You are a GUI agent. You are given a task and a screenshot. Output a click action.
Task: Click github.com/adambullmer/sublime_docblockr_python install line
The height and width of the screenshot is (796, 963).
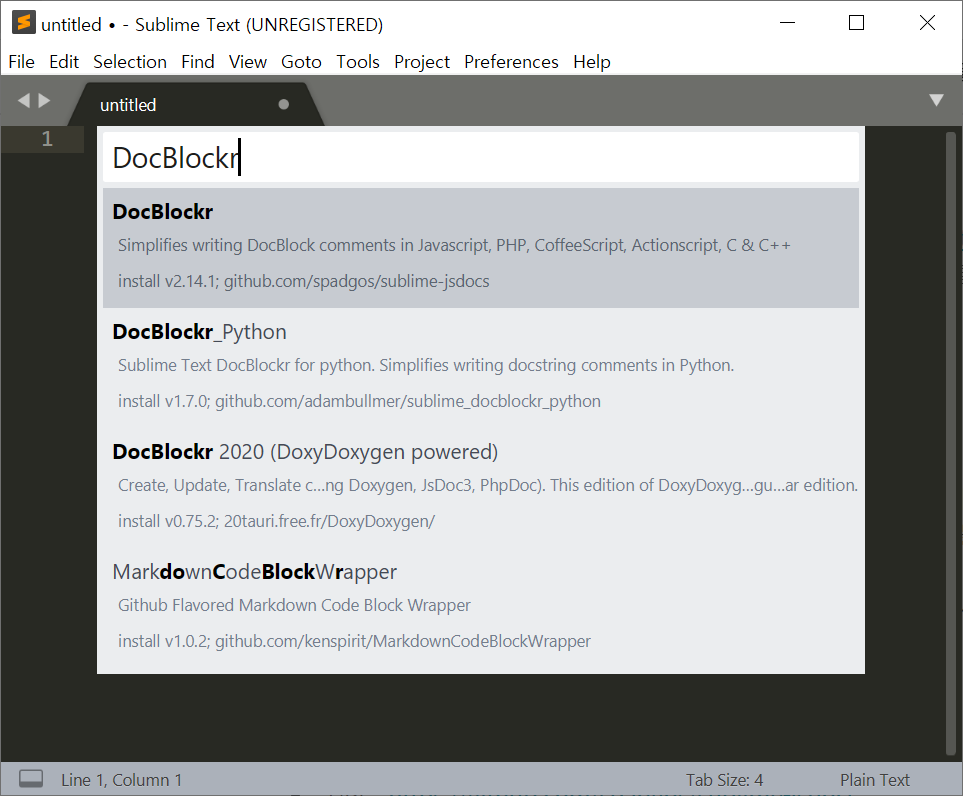tap(359, 401)
